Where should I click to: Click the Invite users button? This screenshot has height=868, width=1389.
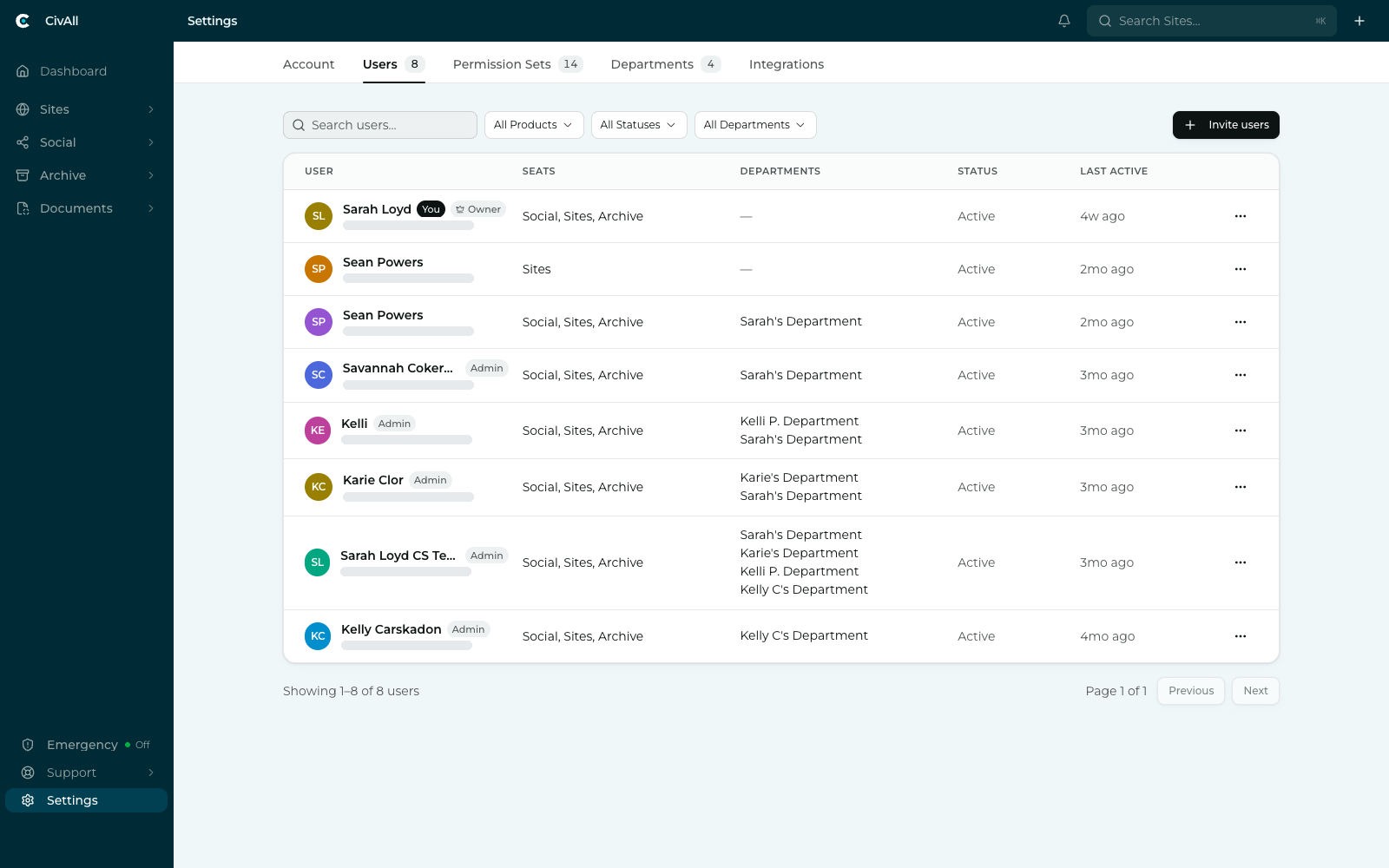tap(1226, 125)
